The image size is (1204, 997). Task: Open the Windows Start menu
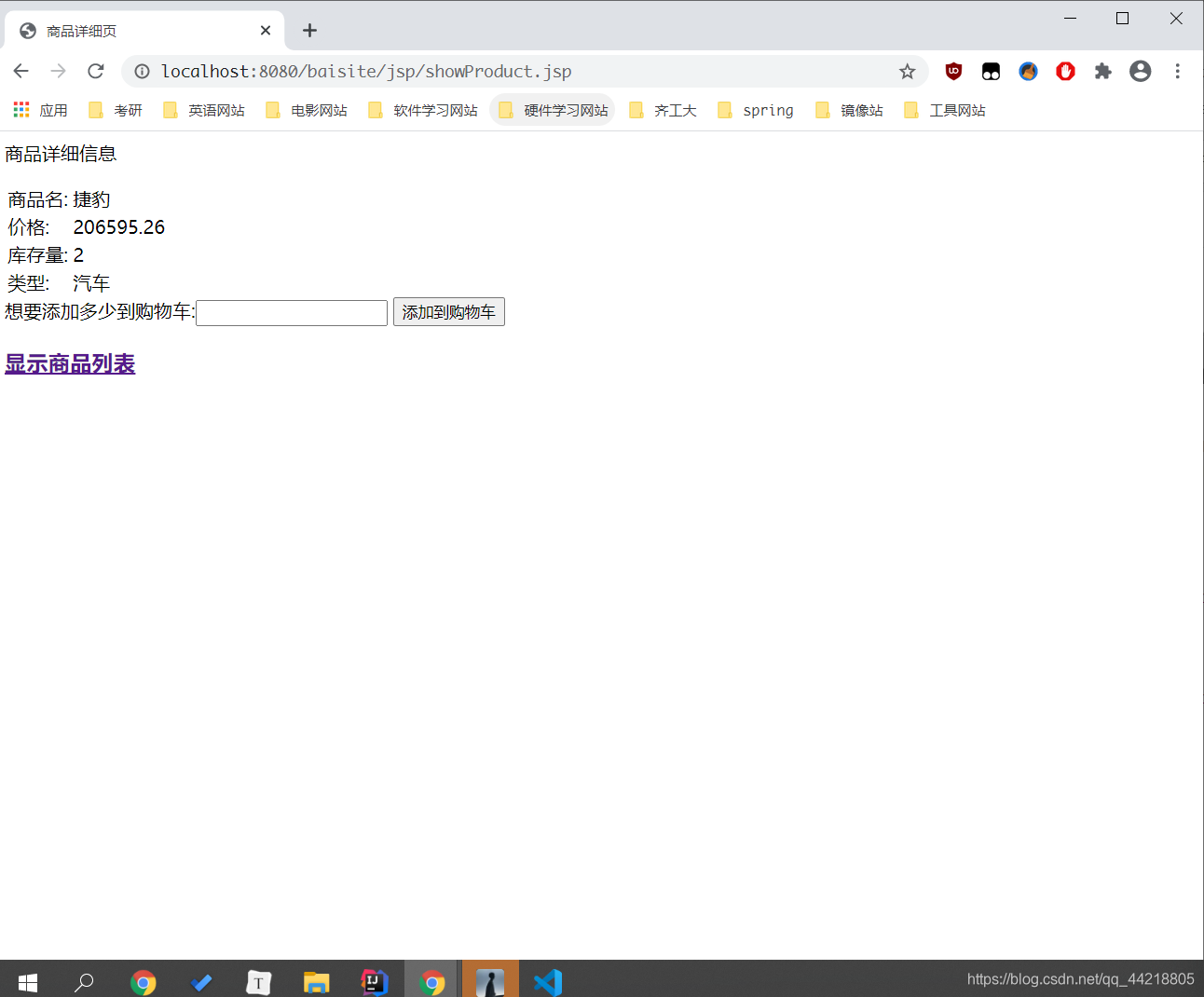click(27, 982)
